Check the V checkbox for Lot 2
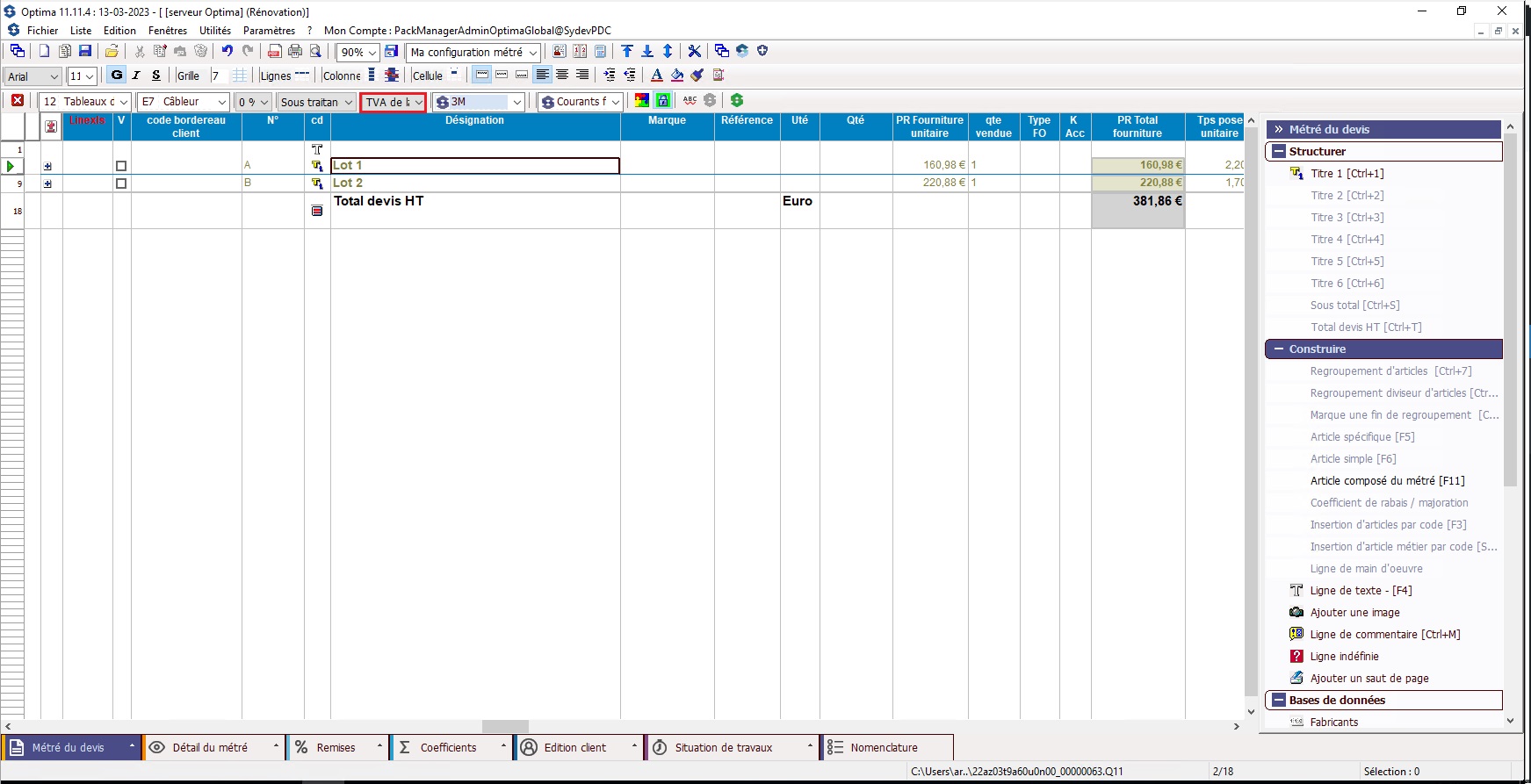 pos(121,183)
